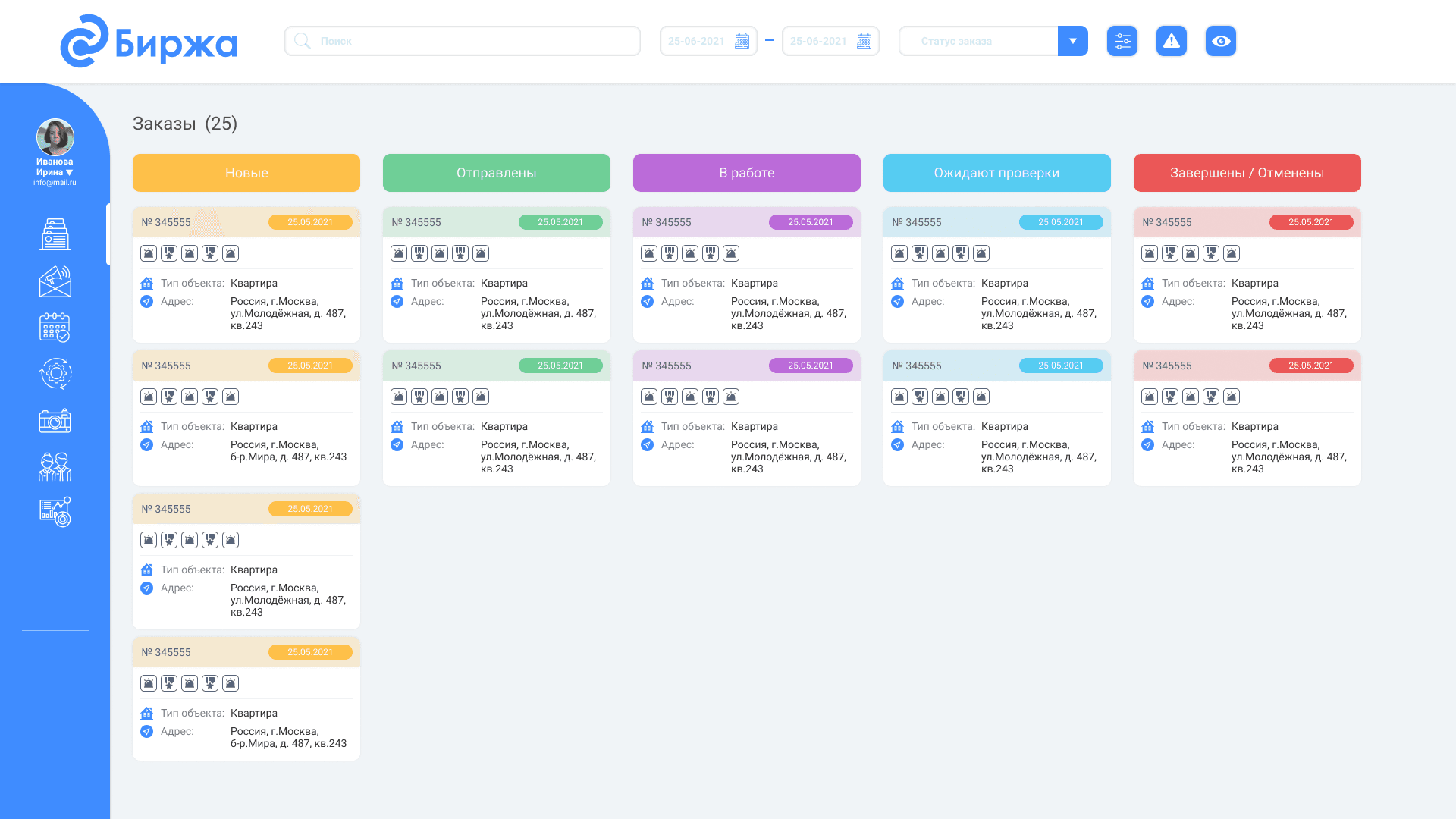The height and width of the screenshot is (819, 1456).
Task: Open order № 345555 in second В работе card
Action: [667, 366]
